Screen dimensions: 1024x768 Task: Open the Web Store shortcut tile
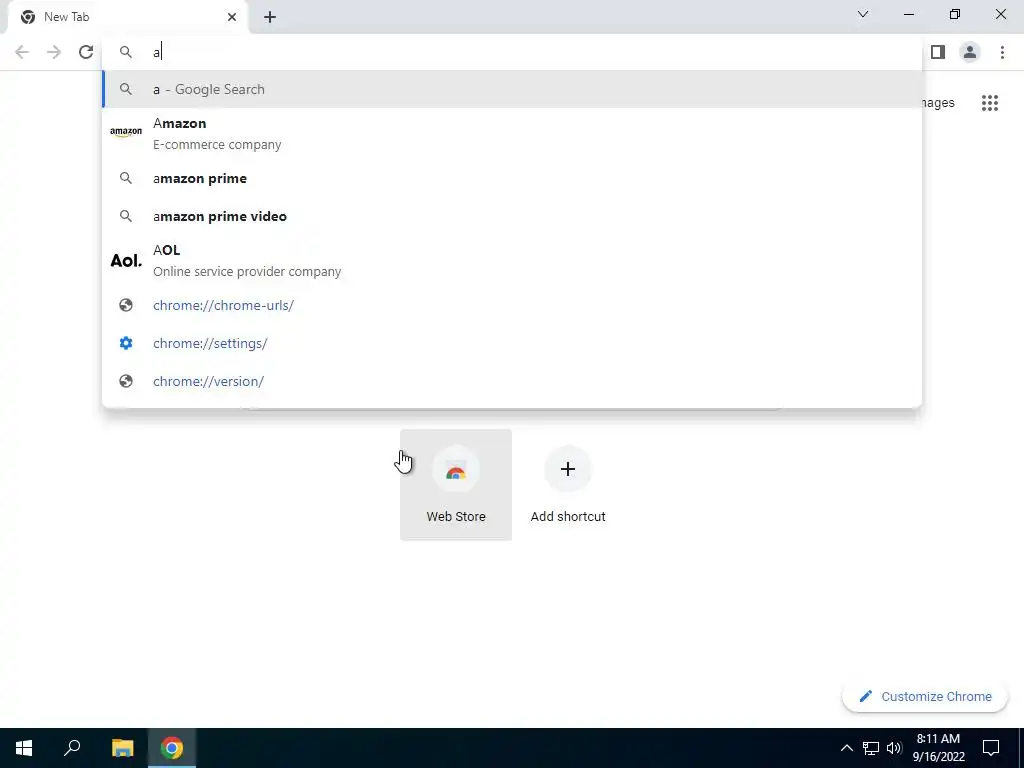click(456, 485)
